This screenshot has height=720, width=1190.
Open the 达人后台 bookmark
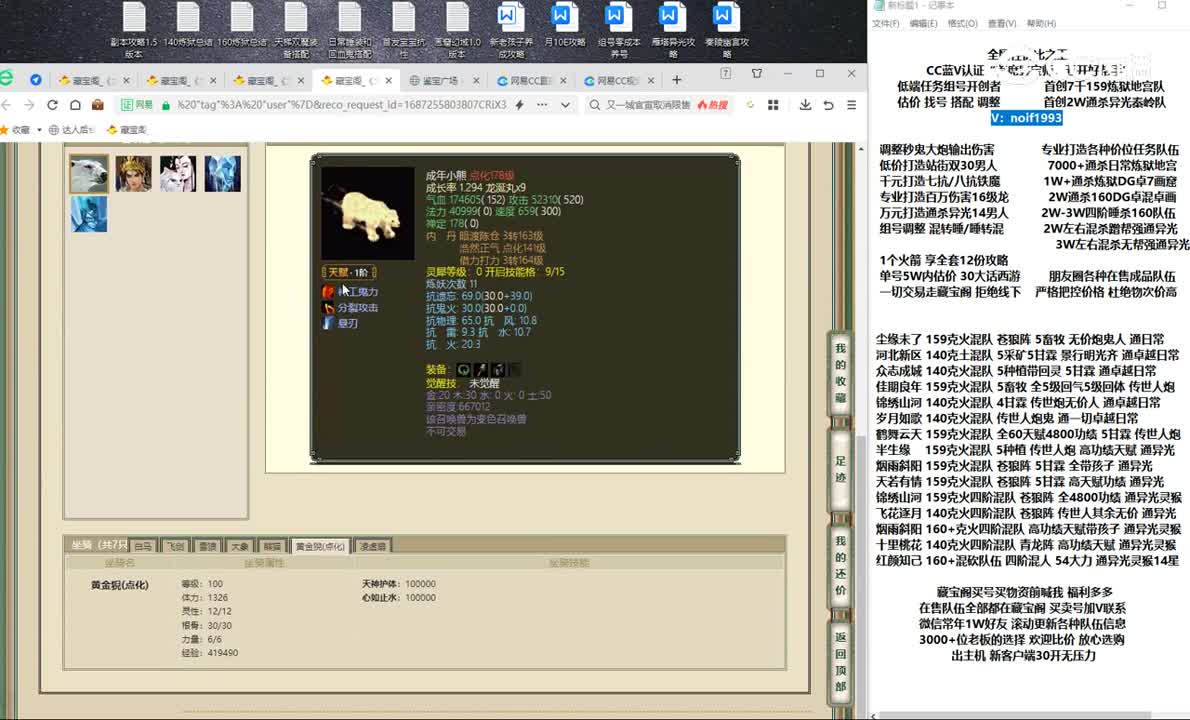click(x=71, y=130)
